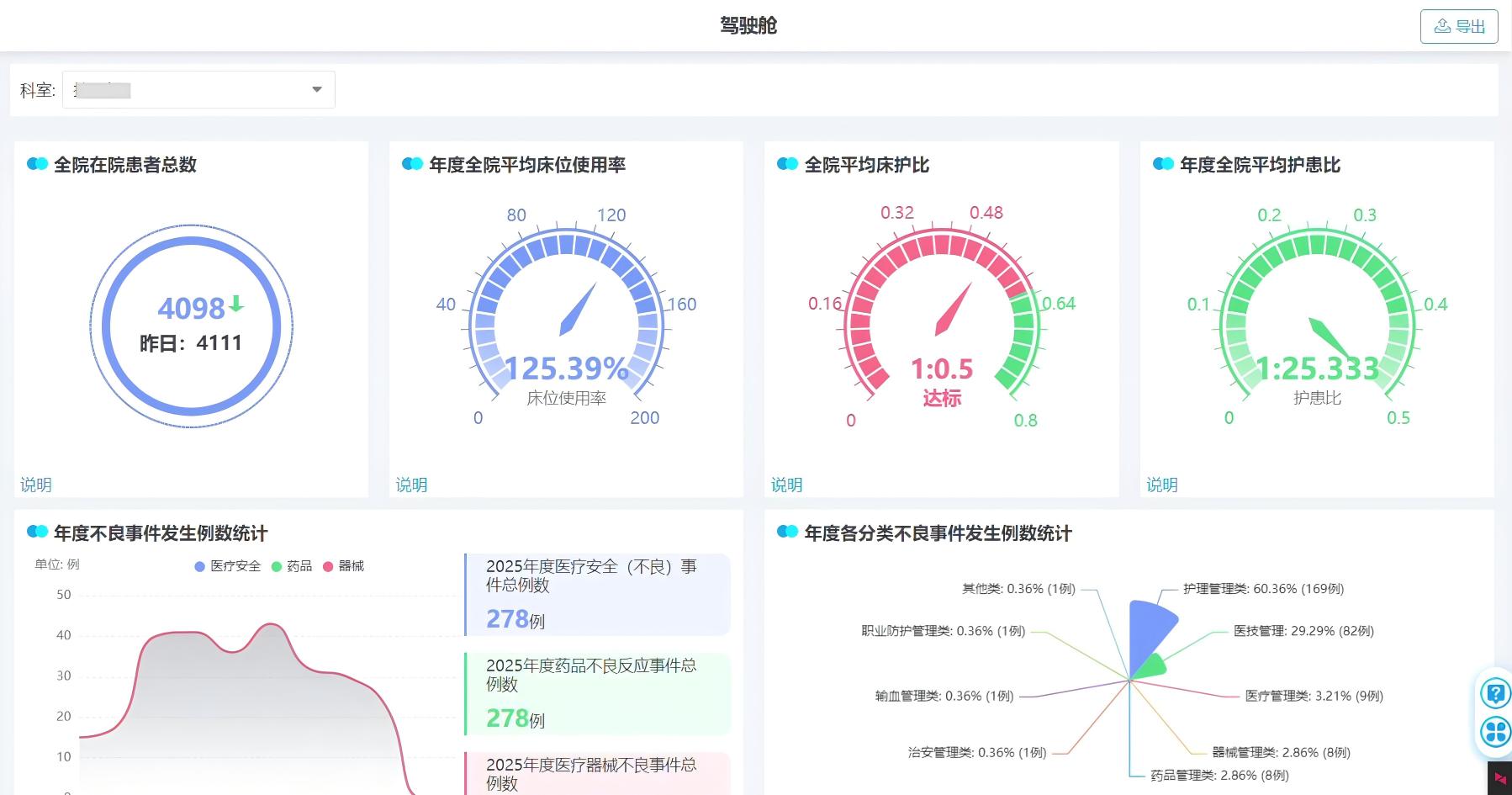1512x795 pixels.
Task: Toggle the 器械 legend series
Action: [x=343, y=566]
